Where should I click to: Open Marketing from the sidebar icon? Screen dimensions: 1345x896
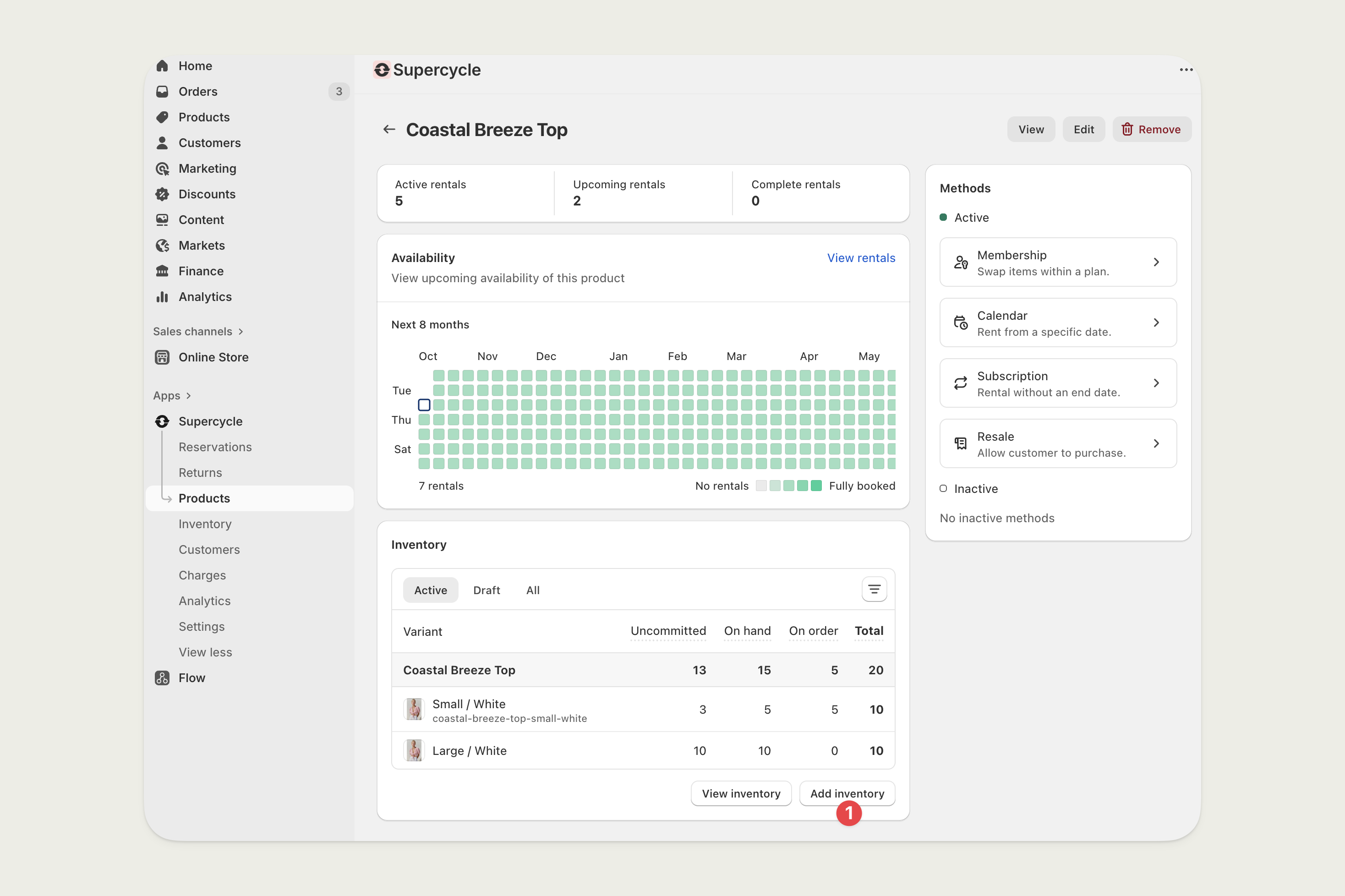[163, 169]
